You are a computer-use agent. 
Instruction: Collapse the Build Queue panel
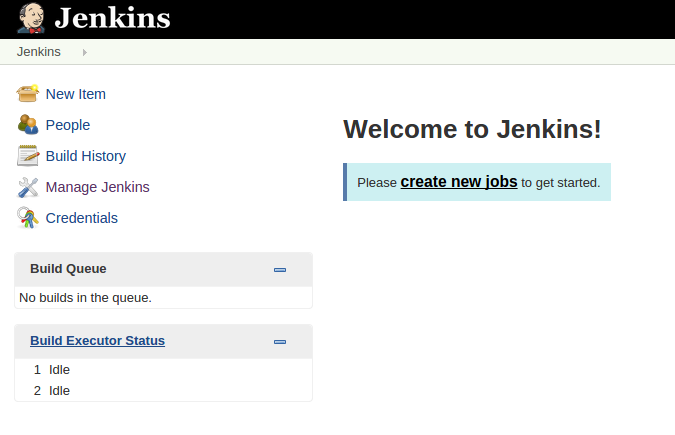[x=280, y=270]
